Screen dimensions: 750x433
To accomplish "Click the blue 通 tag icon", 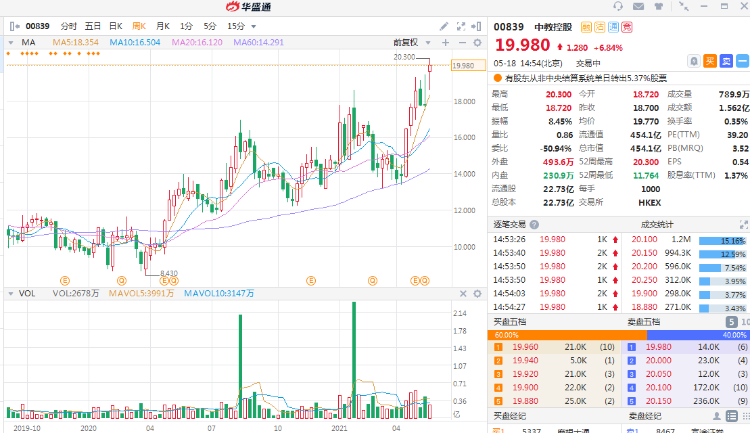I will (613, 27).
